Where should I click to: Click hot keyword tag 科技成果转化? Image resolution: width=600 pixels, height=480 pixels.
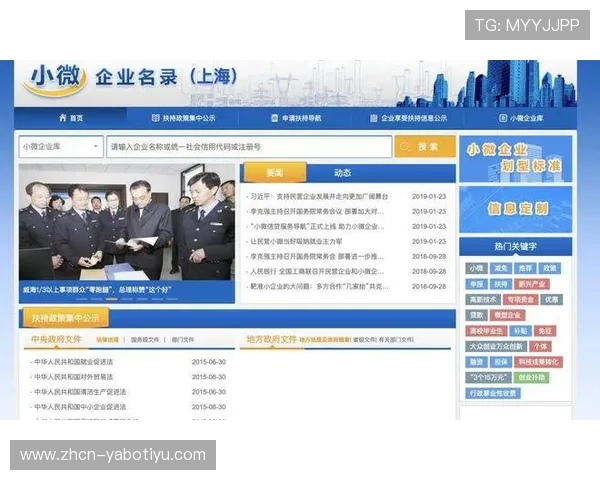(x=538, y=362)
